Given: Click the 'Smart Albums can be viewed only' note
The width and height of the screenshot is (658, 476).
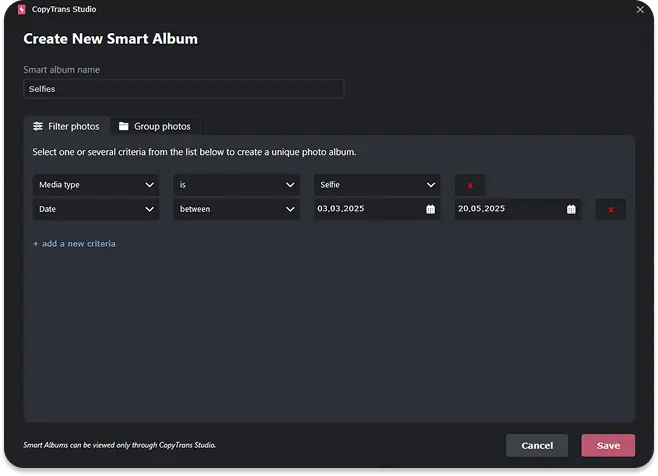Looking at the screenshot, I should (x=120, y=445).
